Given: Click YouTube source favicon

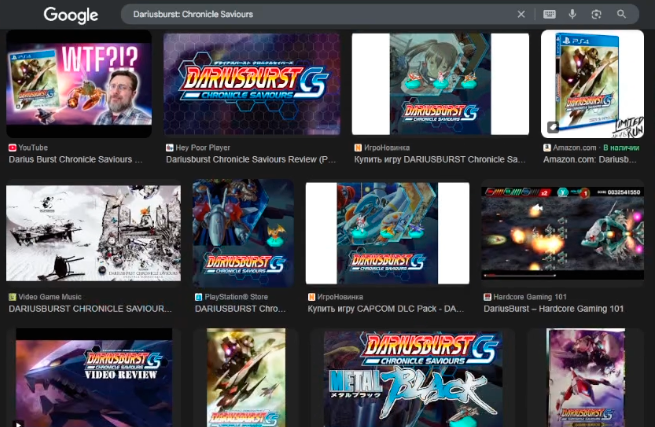Looking at the screenshot, I should pyautogui.click(x=12, y=147).
